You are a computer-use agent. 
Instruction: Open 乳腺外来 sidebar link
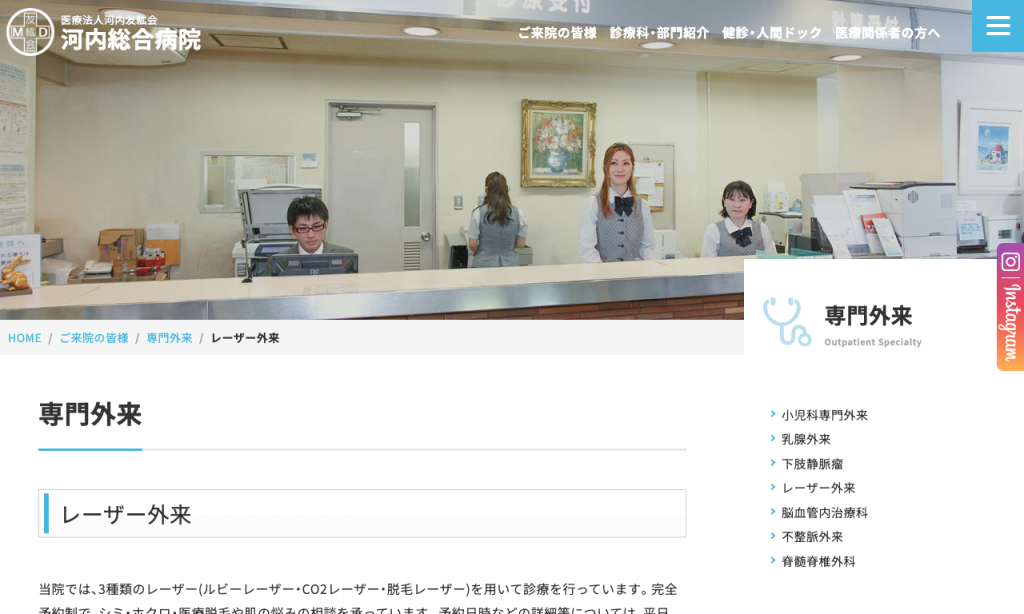point(806,439)
